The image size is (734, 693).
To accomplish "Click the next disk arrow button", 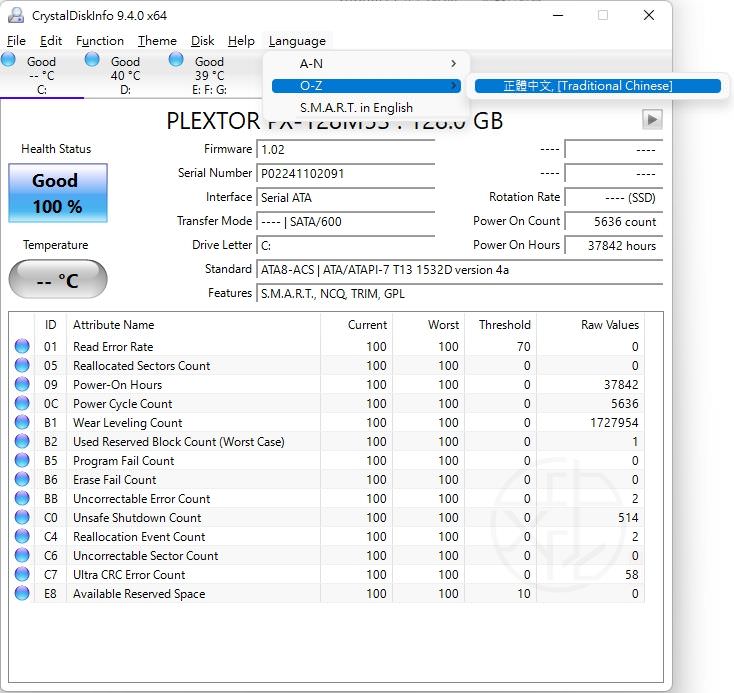I will pyautogui.click(x=652, y=120).
